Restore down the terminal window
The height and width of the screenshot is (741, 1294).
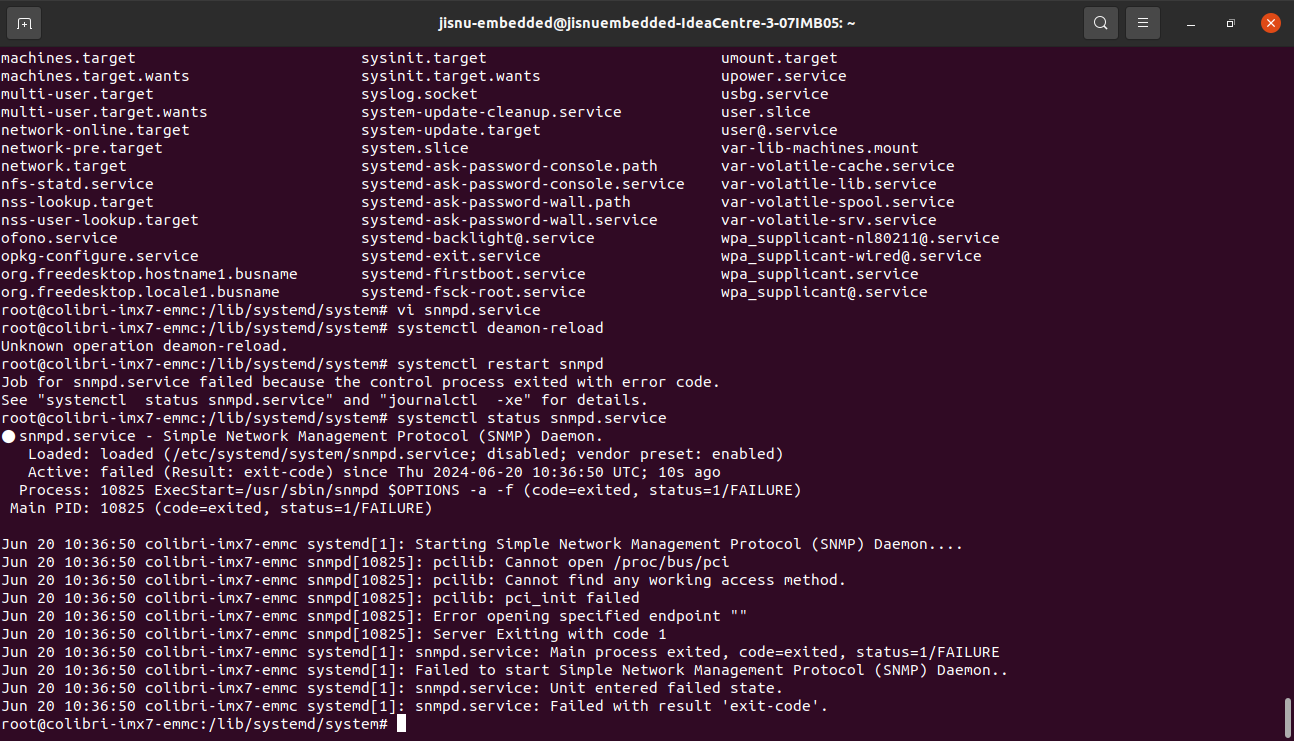[x=1231, y=23]
